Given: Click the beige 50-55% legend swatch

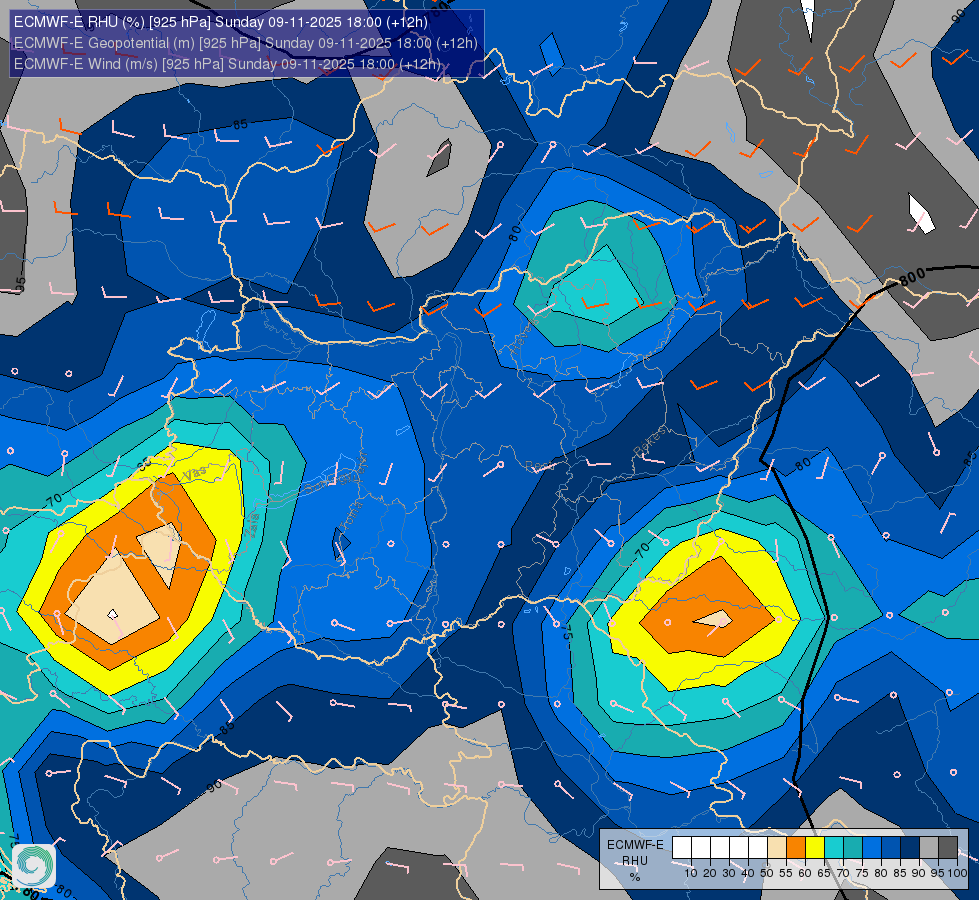Looking at the screenshot, I should [777, 848].
